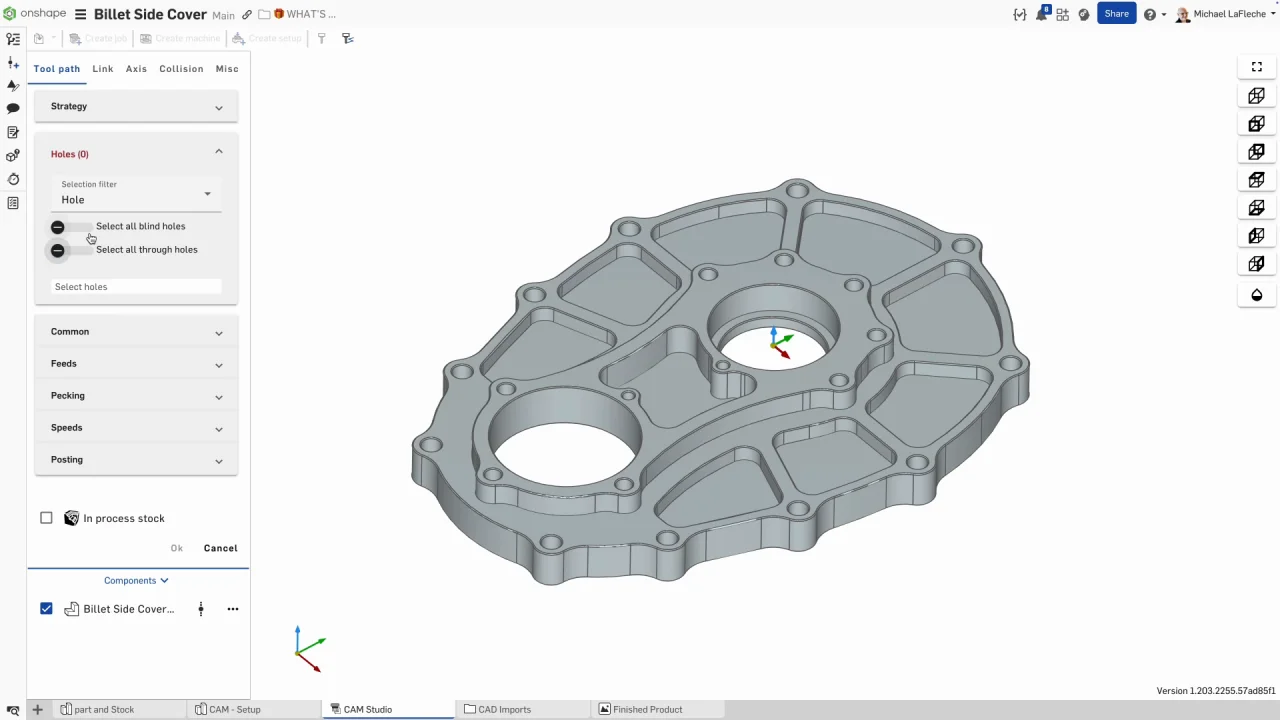Open Billet Side Cover three-dot menu
Viewport: 1280px width, 720px height.
coord(233,609)
